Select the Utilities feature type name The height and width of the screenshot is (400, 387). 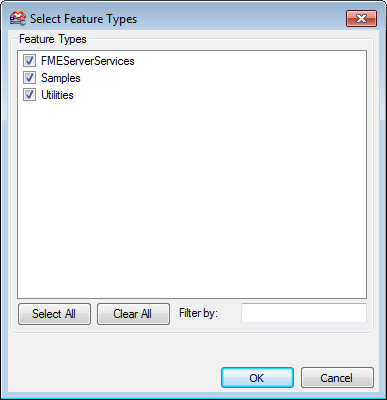coord(57,95)
